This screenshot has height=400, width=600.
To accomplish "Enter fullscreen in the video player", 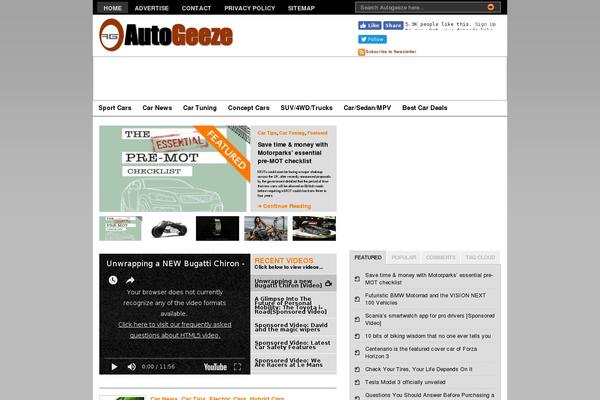I will pyautogui.click(x=237, y=367).
